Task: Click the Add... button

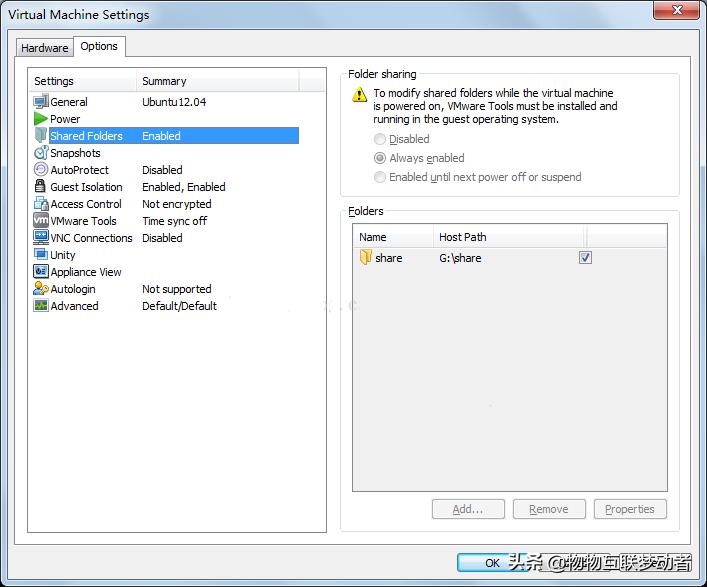Action: tap(468, 509)
